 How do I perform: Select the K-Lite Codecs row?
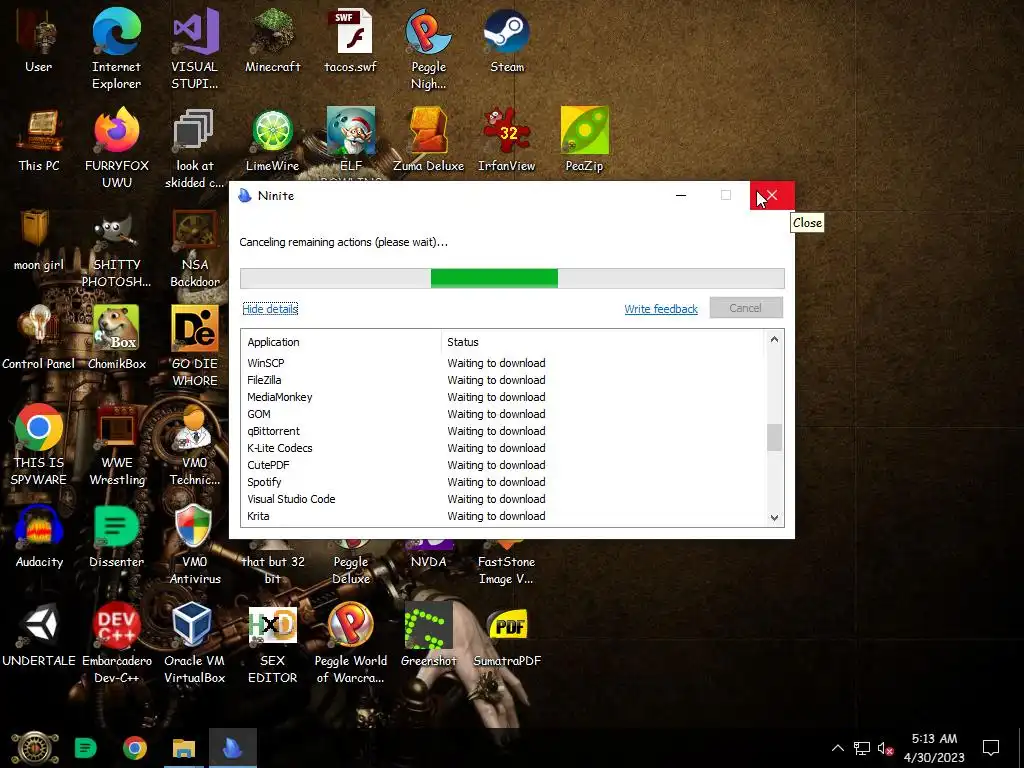click(x=503, y=448)
